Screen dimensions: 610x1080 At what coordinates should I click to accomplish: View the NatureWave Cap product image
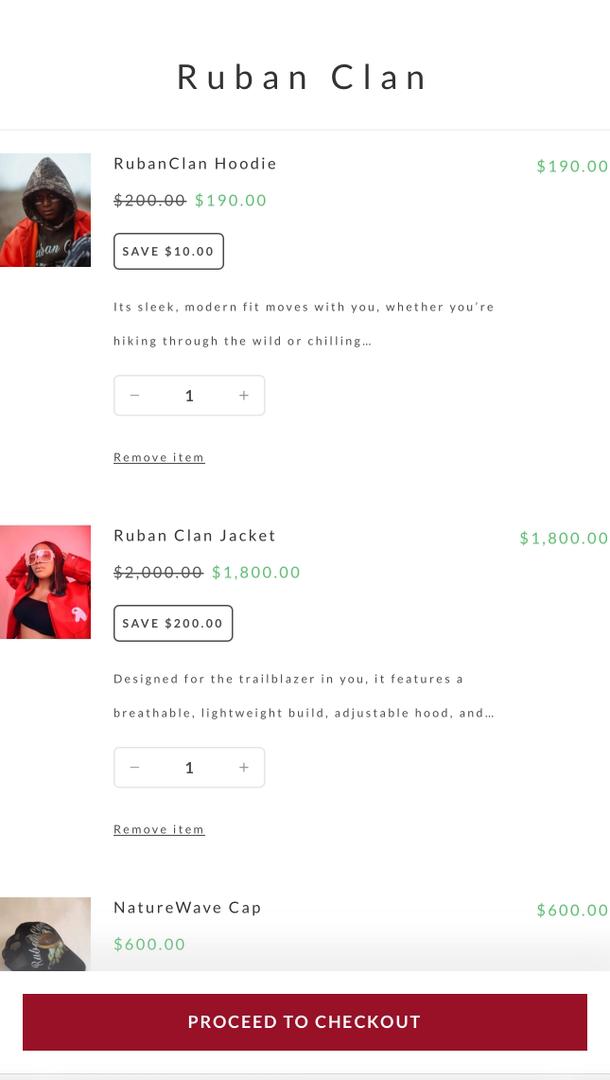click(x=45, y=934)
